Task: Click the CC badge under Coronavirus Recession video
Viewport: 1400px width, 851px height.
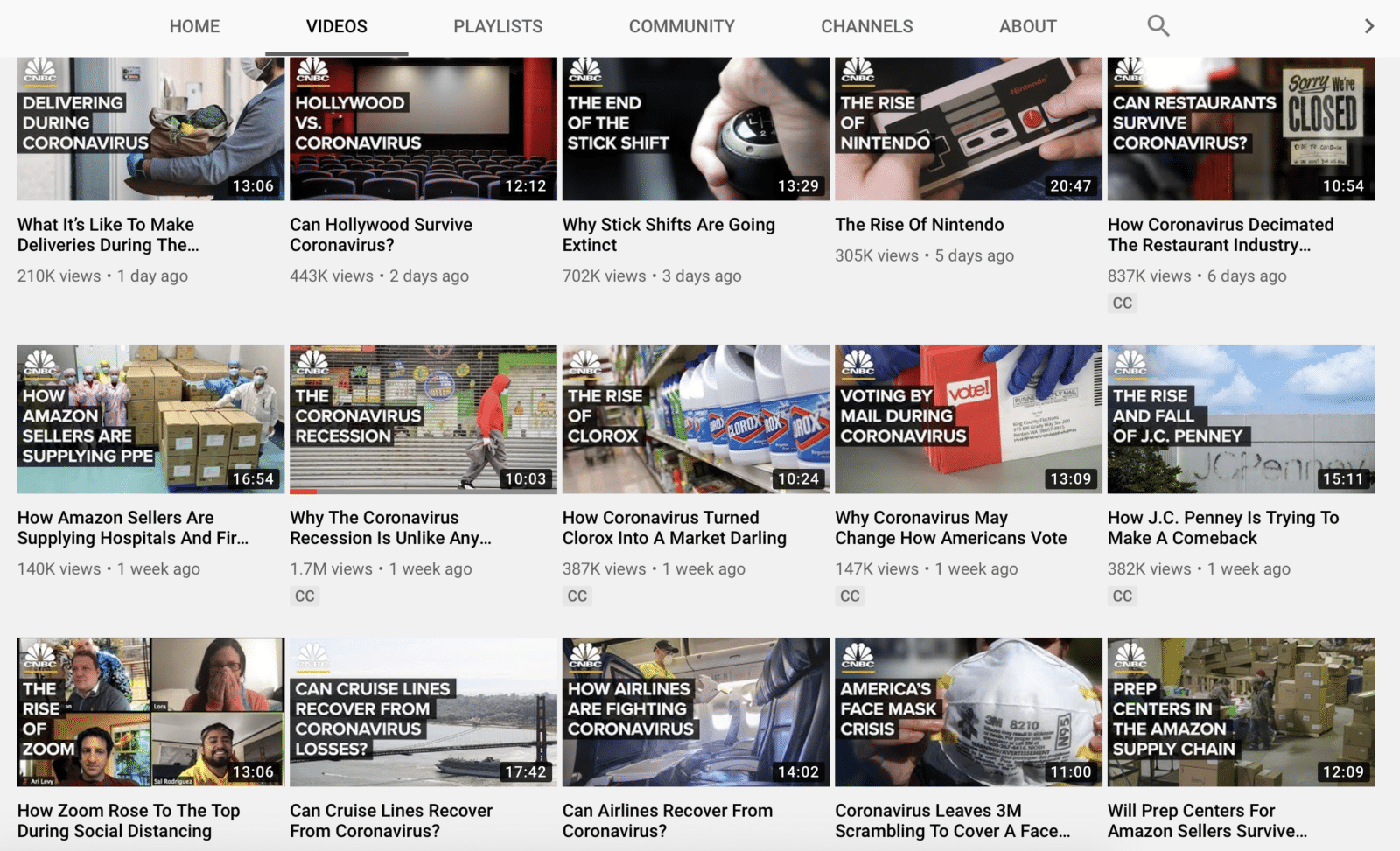Action: [x=304, y=596]
